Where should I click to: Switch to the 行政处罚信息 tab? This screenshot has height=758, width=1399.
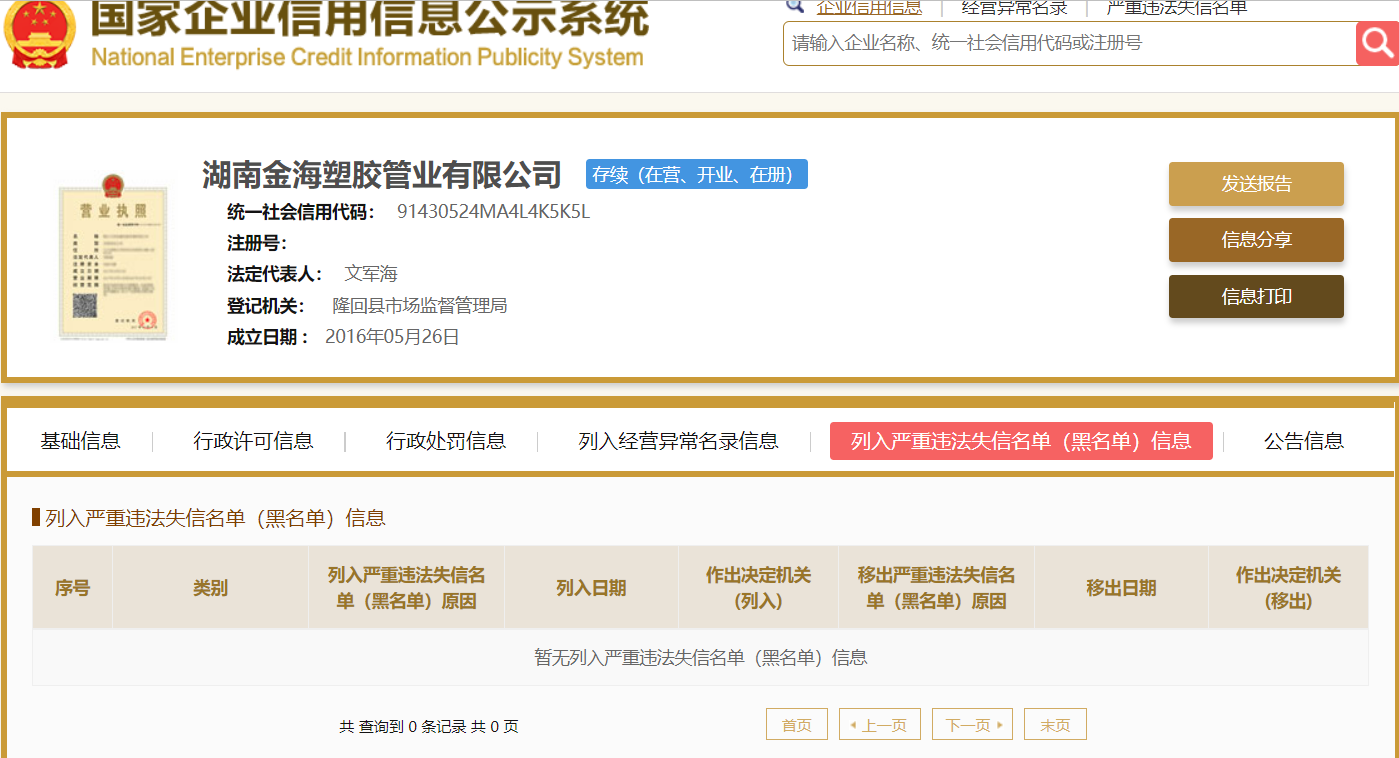click(446, 441)
